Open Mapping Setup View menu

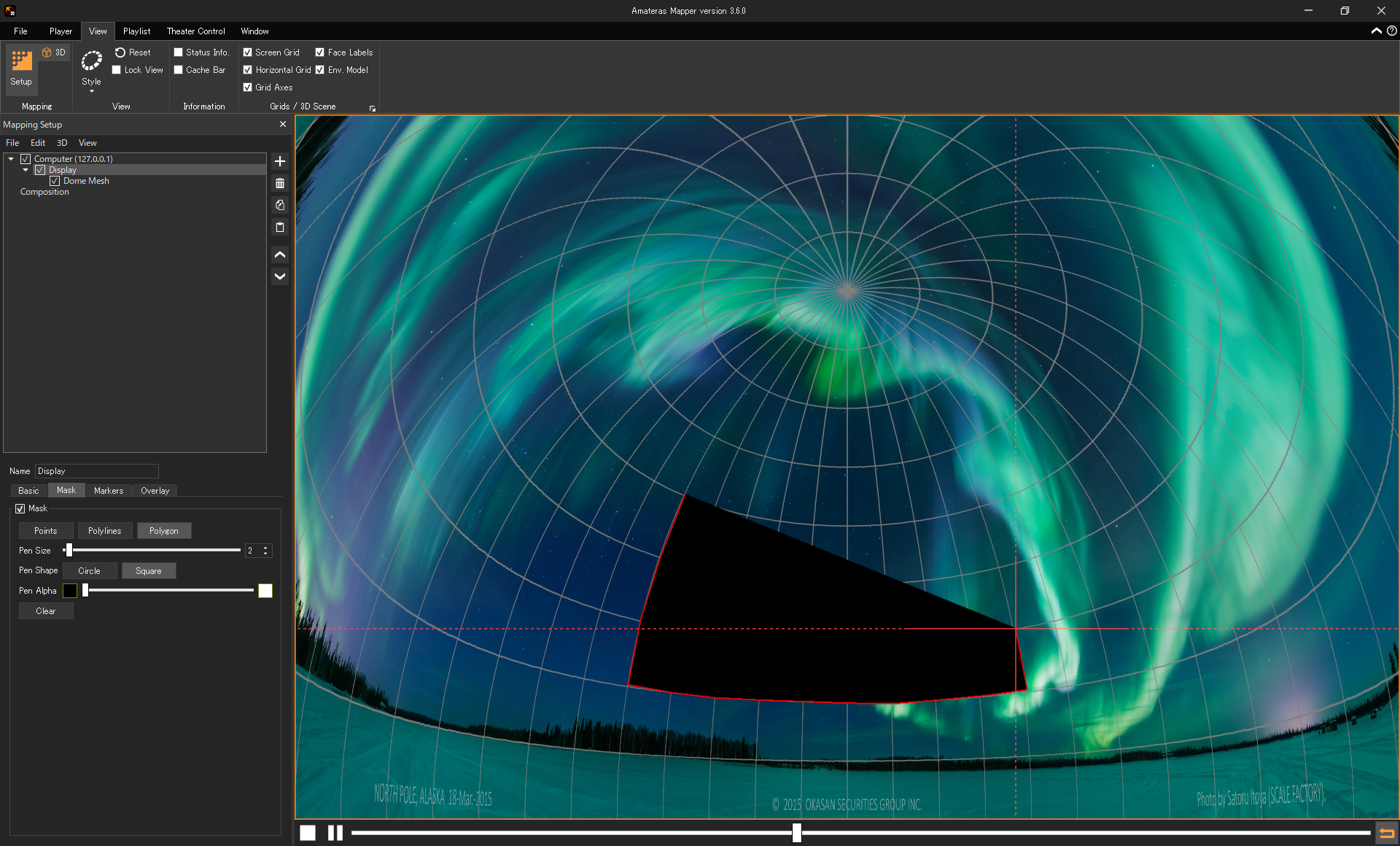tap(87, 143)
